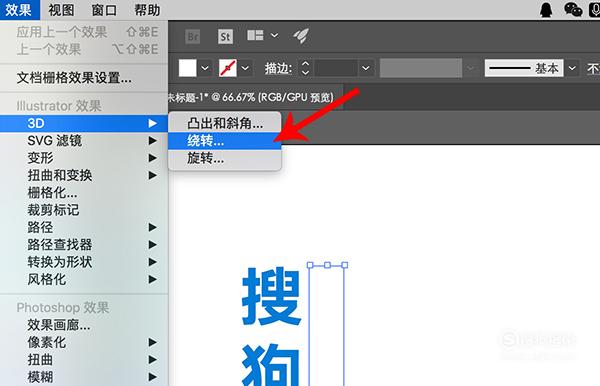Click the blue 搜 character on canvas

pyautogui.click(x=271, y=296)
